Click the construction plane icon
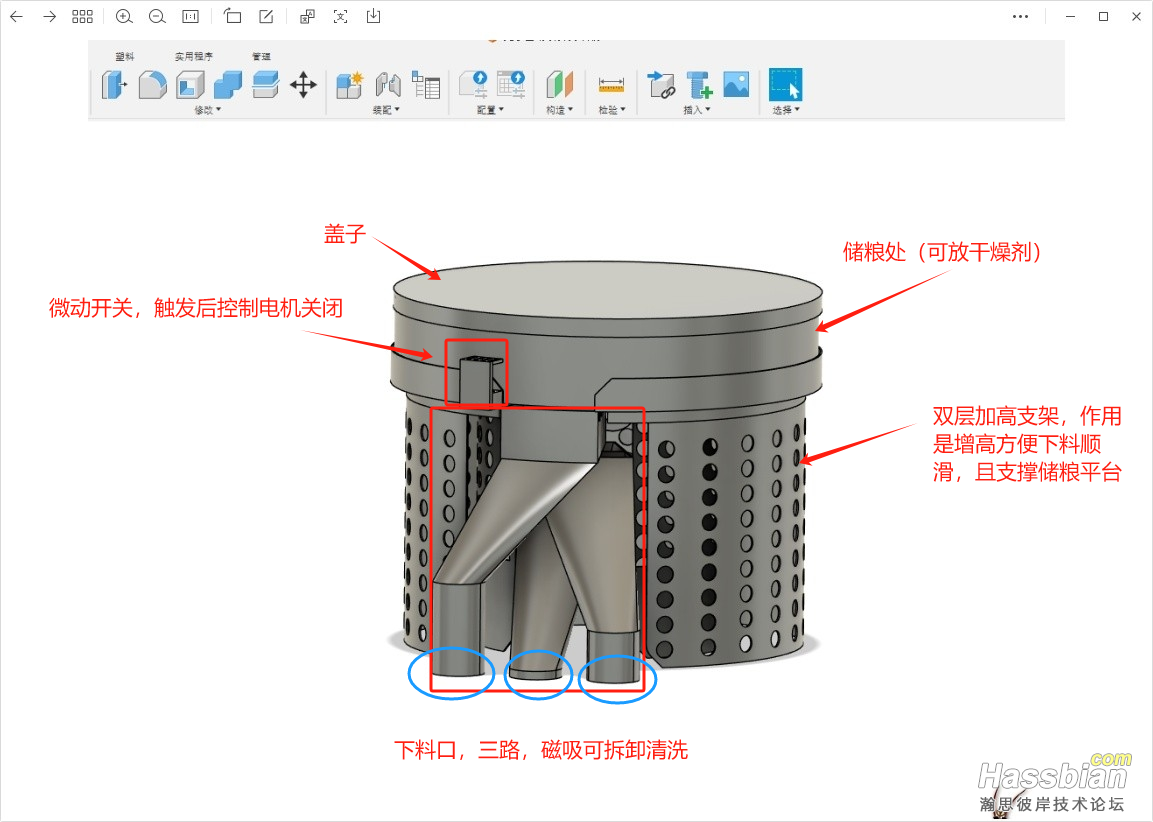1153x822 pixels. (560, 85)
